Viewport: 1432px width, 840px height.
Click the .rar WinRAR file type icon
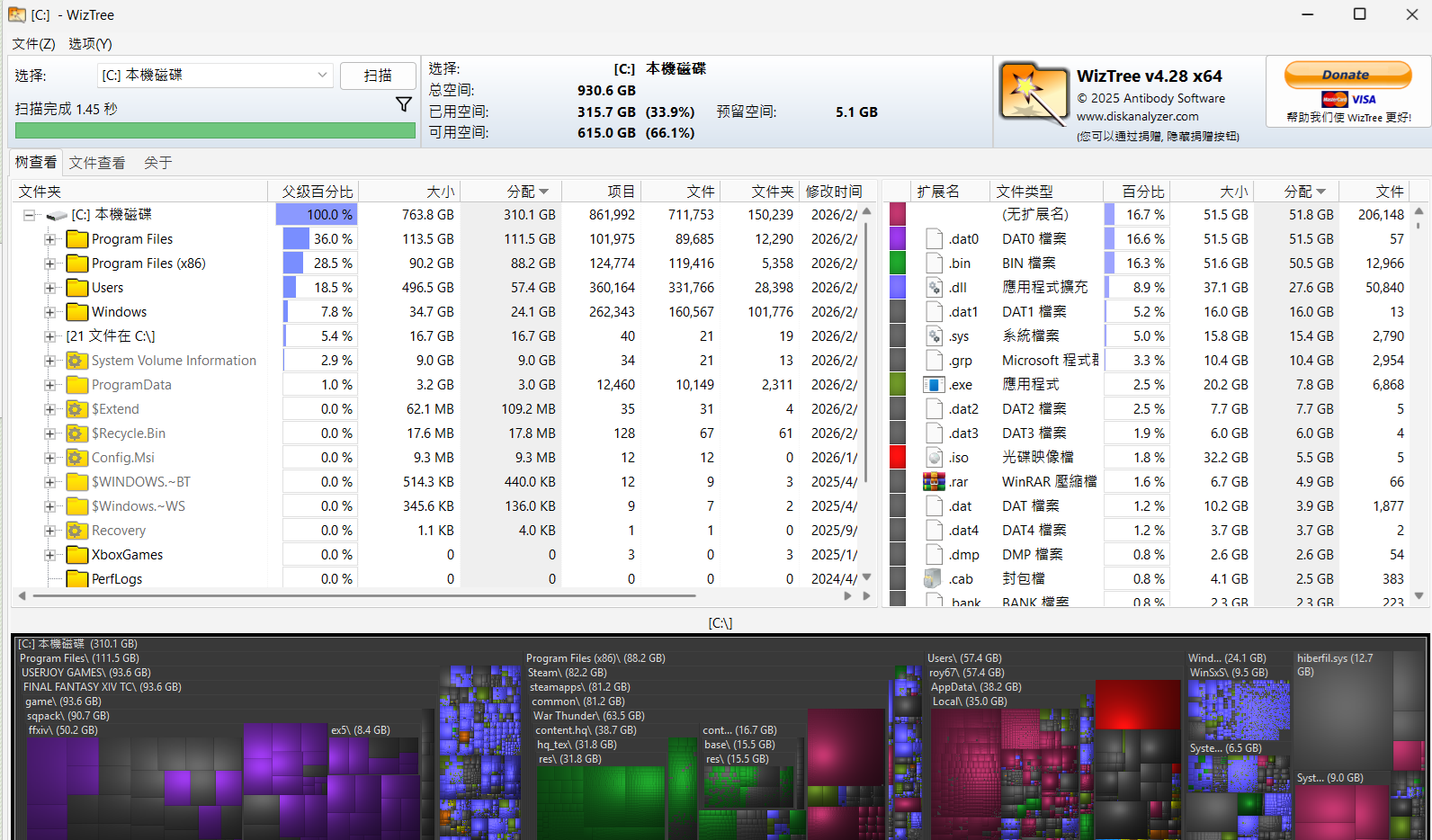click(x=934, y=482)
